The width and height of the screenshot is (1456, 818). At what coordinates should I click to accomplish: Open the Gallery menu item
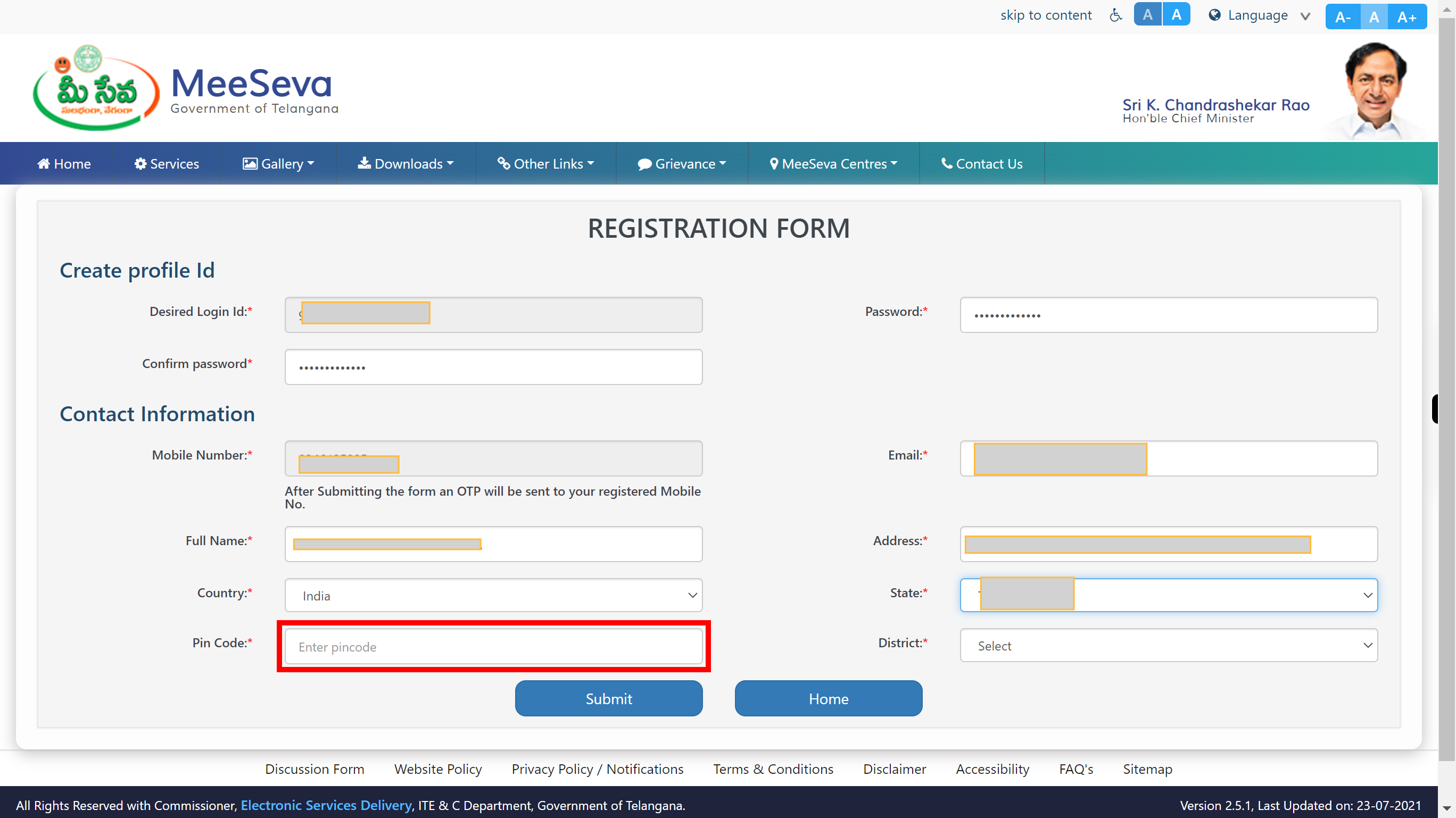pyautogui.click(x=278, y=164)
